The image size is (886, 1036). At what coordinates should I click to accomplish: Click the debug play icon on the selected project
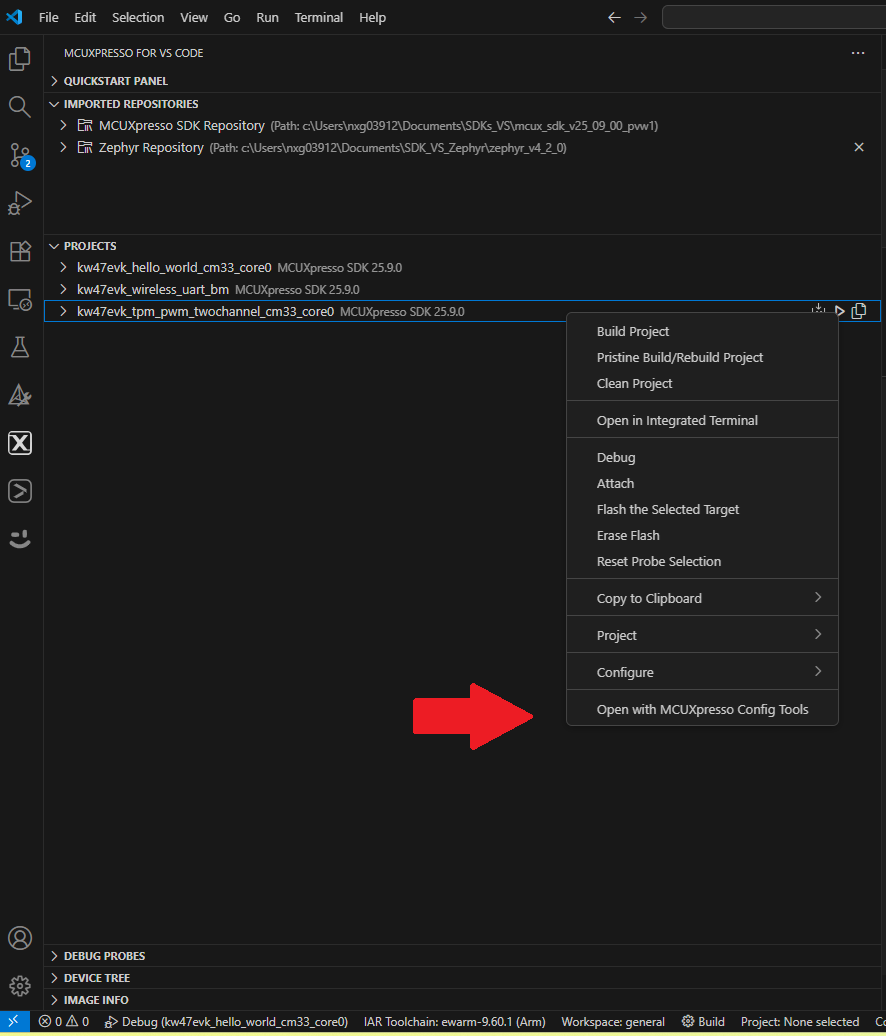coord(839,311)
